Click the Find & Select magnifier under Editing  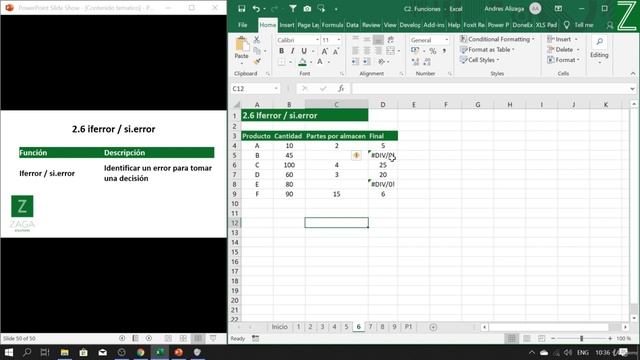tap(599, 41)
